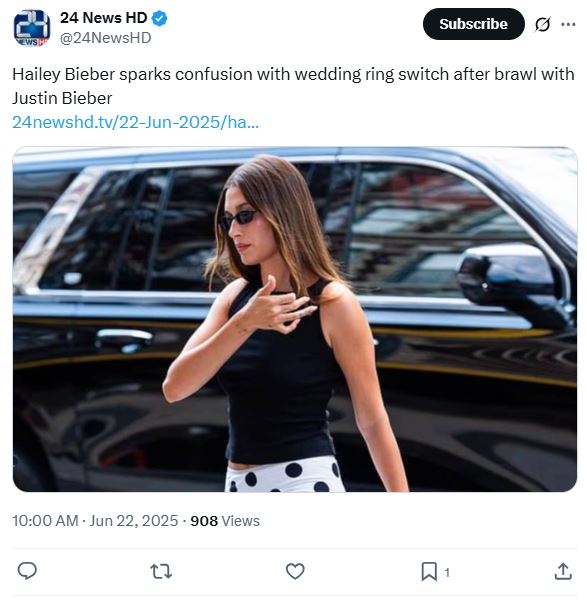Enlarge the Hailey Bieber photo
The width and height of the screenshot is (587, 604).
click(295, 319)
